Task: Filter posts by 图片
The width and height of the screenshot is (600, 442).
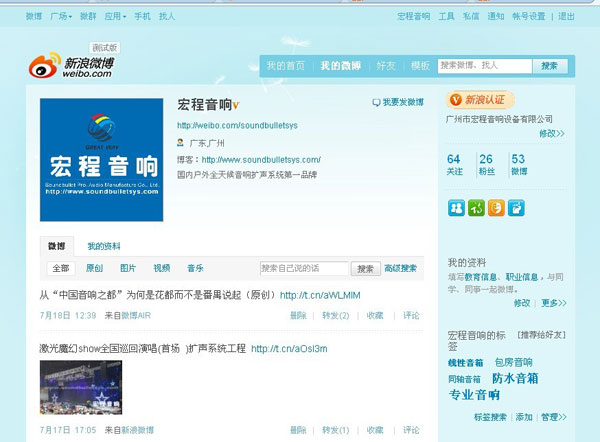Action: [x=128, y=268]
